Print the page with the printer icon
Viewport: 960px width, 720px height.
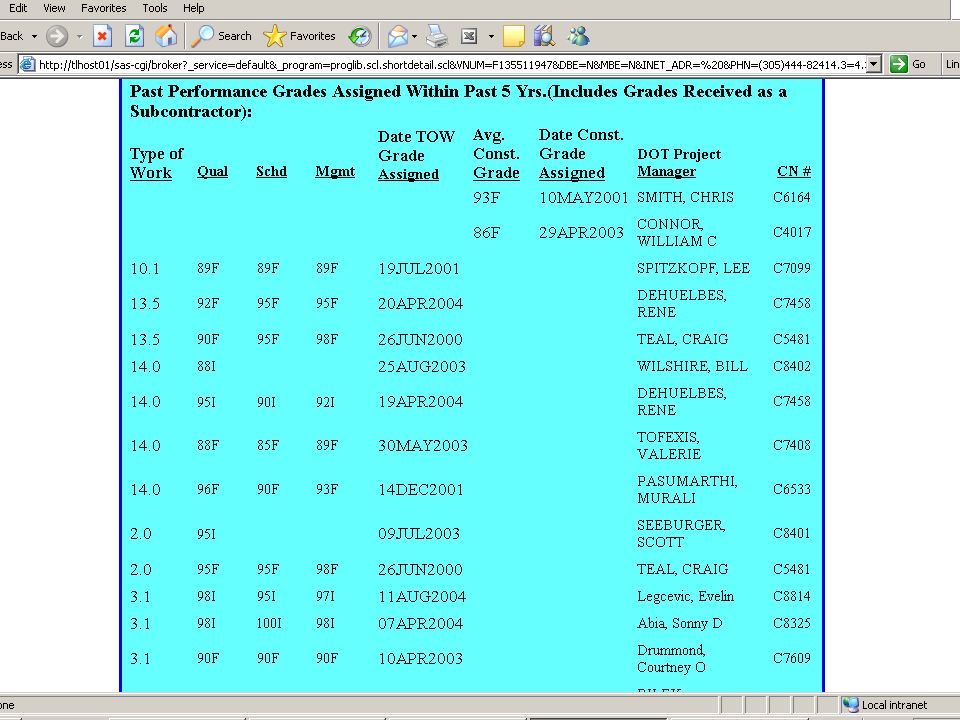tap(437, 36)
